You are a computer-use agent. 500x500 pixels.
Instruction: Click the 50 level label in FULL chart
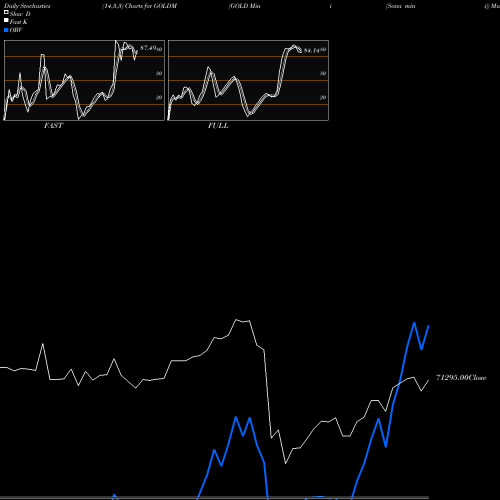[323, 73]
